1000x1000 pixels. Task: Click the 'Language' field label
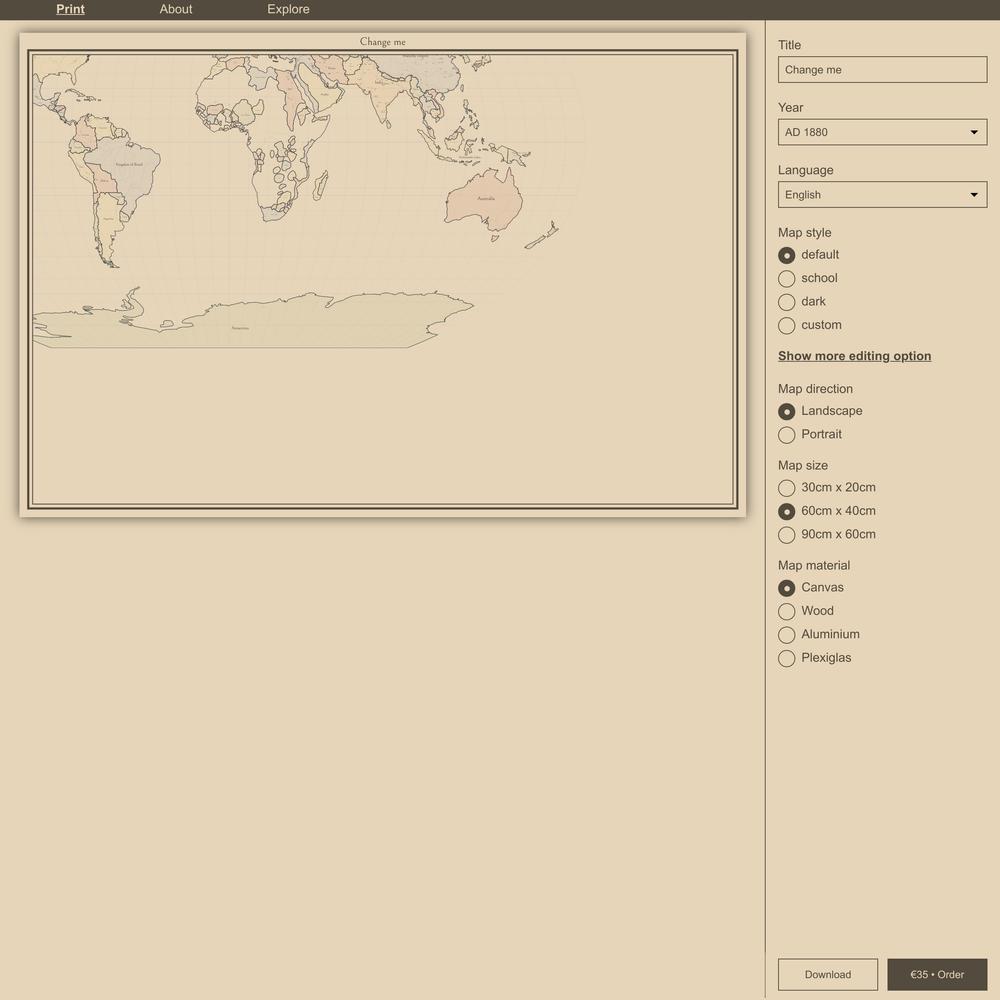(805, 170)
